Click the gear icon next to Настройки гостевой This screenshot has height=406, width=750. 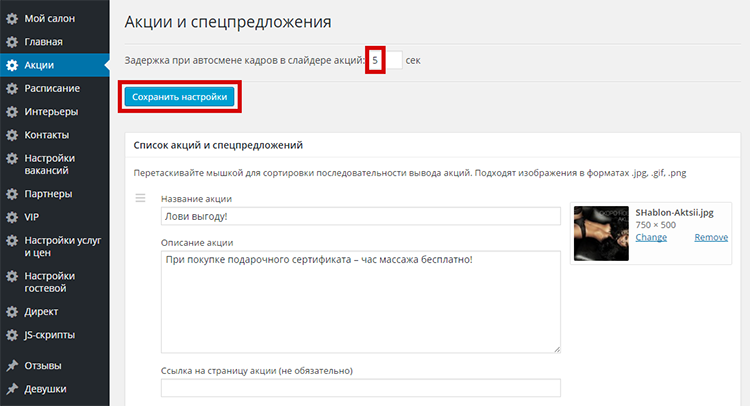(x=12, y=276)
